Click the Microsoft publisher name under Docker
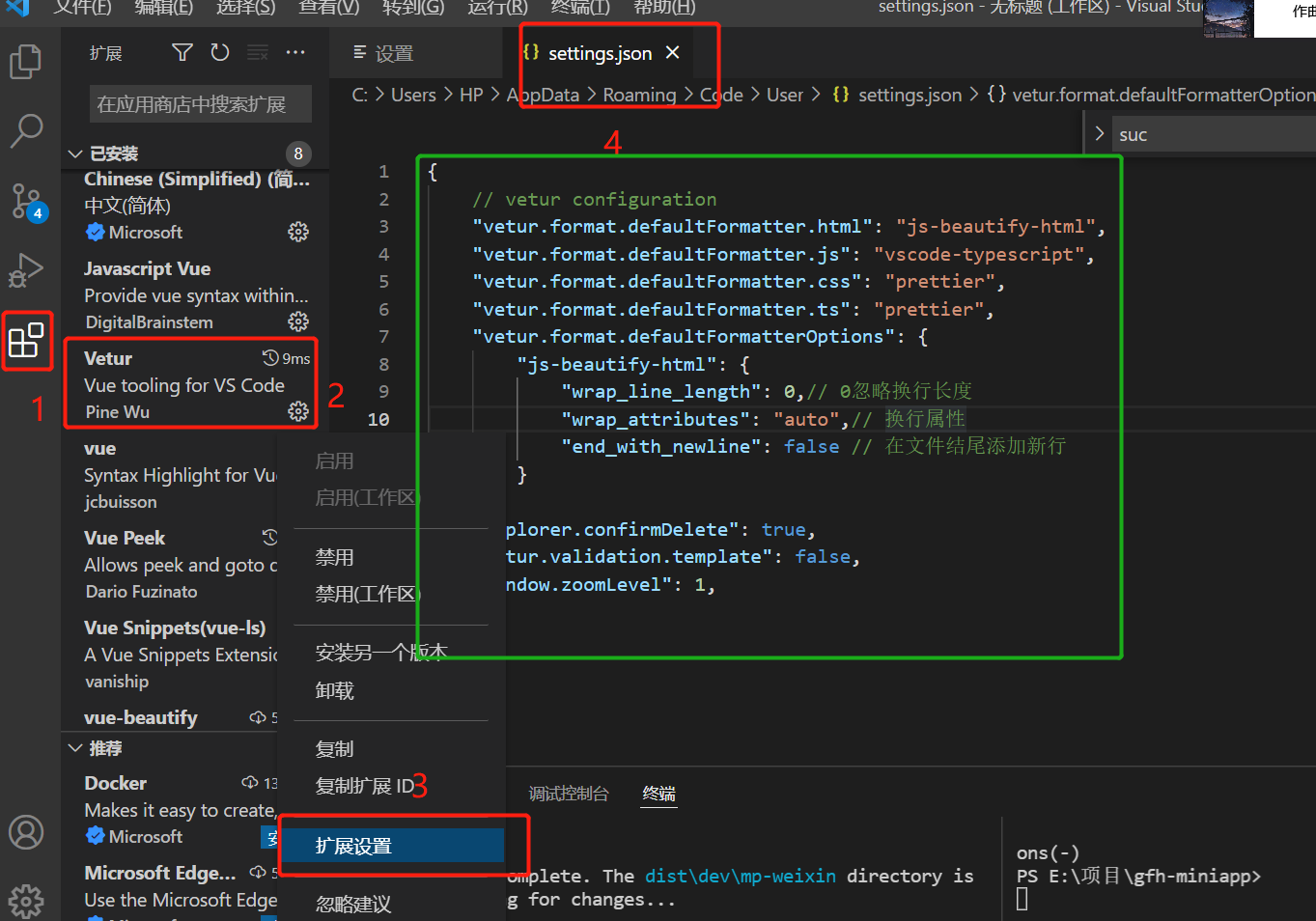The width and height of the screenshot is (1316, 921). (x=146, y=836)
